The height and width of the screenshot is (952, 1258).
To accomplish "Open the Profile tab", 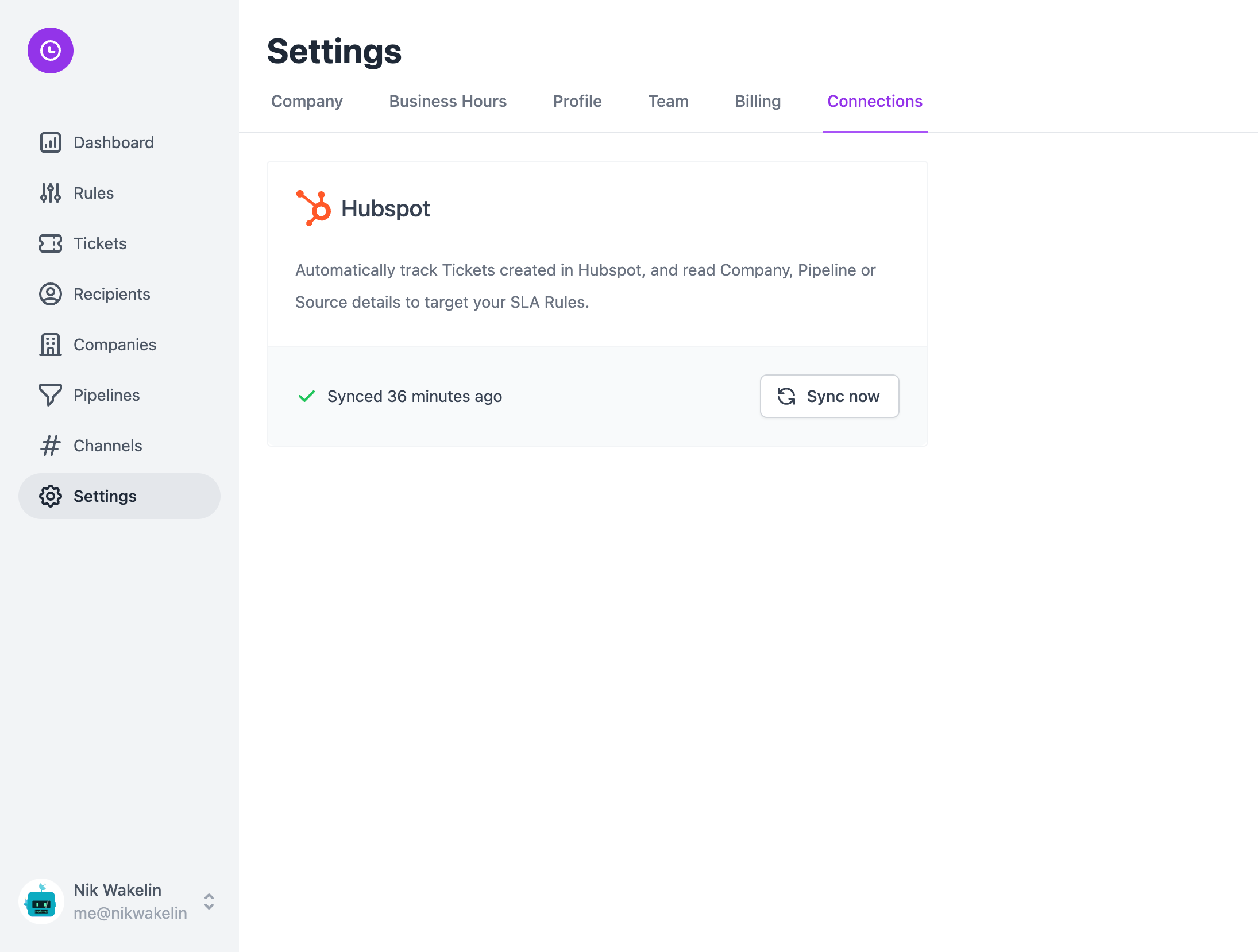I will click(x=577, y=102).
